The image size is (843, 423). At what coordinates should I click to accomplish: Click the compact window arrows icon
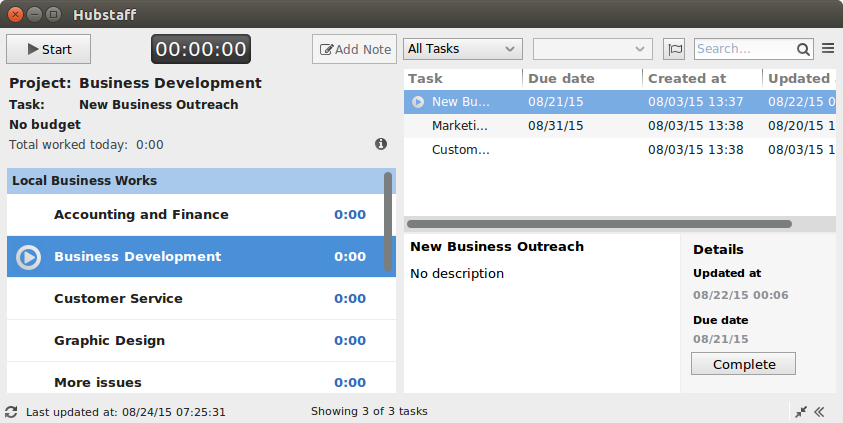pos(801,412)
